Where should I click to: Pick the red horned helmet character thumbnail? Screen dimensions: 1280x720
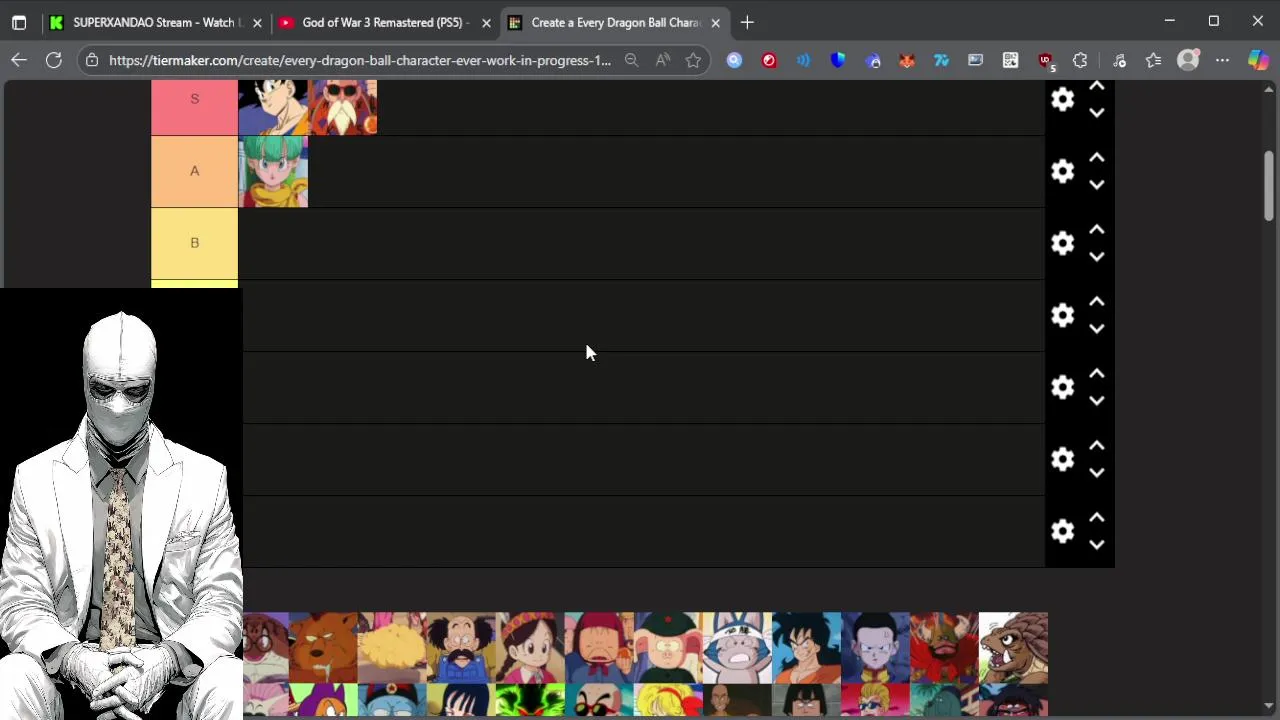click(x=944, y=647)
